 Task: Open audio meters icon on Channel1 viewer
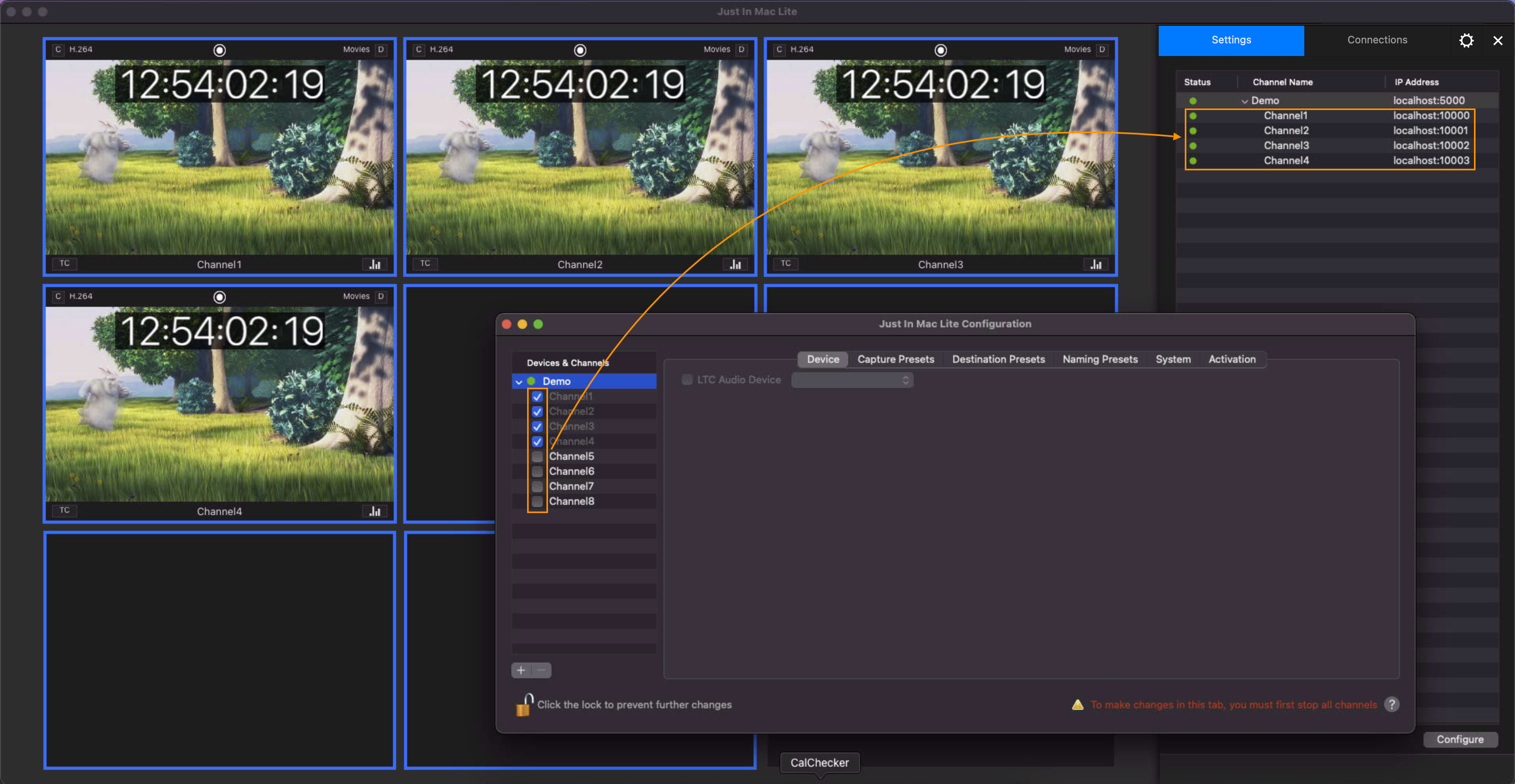click(x=375, y=265)
